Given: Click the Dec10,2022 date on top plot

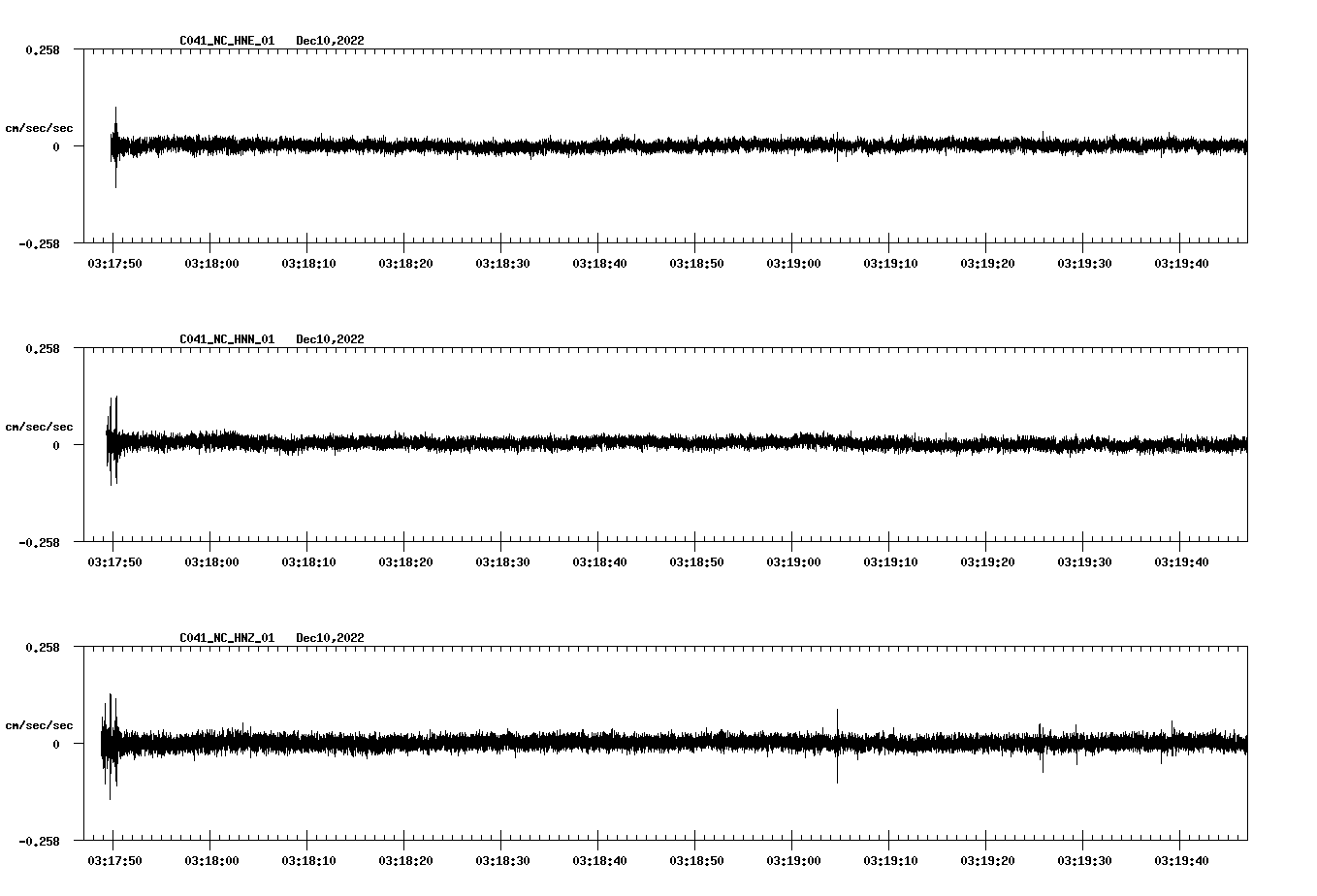Looking at the screenshot, I should (x=331, y=42).
